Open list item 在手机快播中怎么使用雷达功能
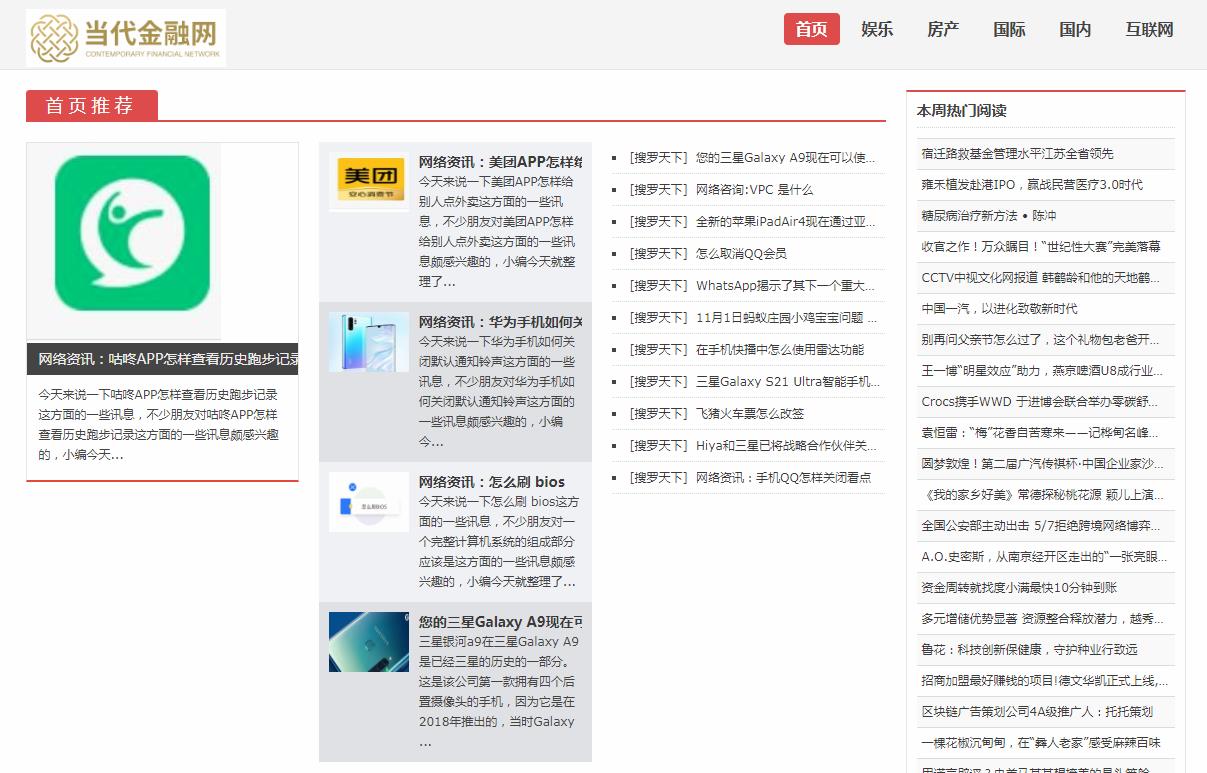Viewport: 1207px width, 773px height. 780,349
